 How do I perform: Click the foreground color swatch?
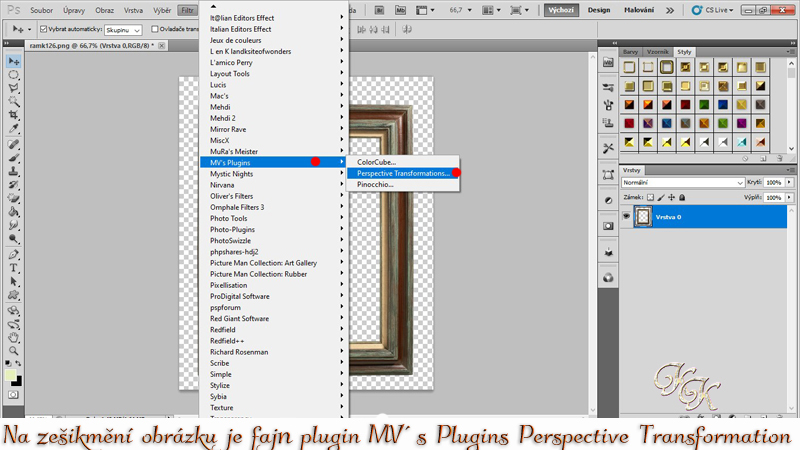click(x=10, y=375)
